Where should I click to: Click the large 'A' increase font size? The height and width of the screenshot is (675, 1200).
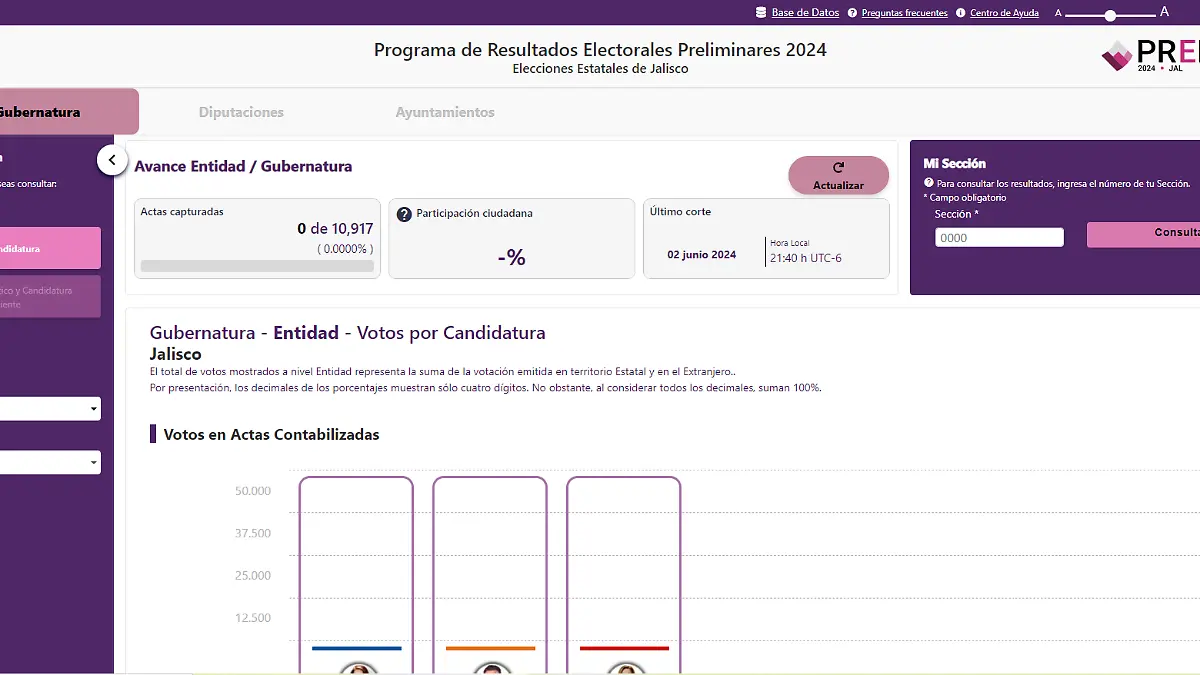[x=1164, y=12]
